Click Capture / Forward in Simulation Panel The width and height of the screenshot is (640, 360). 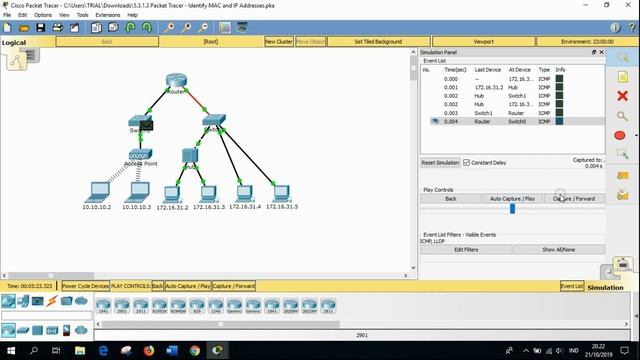(573, 198)
